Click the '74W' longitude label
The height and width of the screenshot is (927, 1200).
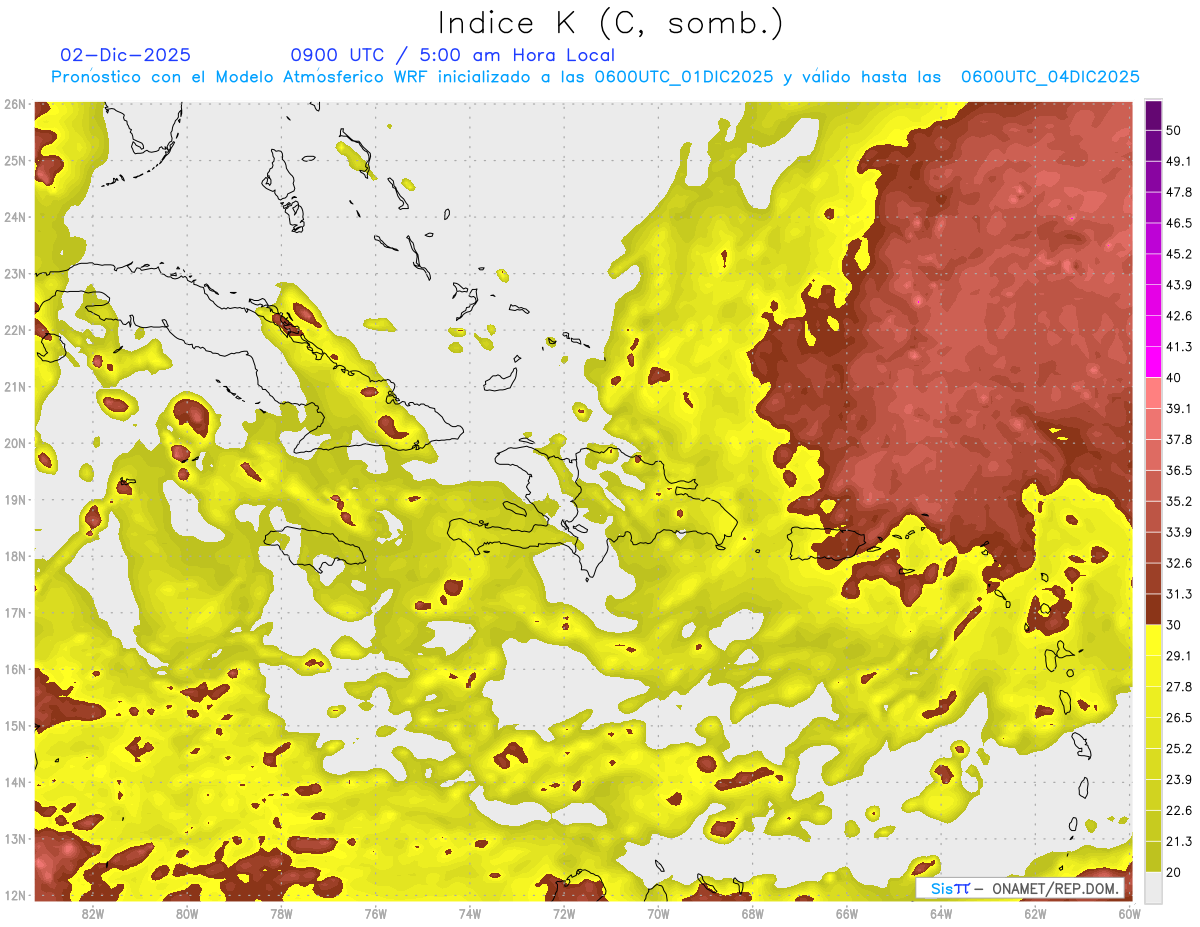click(x=469, y=914)
